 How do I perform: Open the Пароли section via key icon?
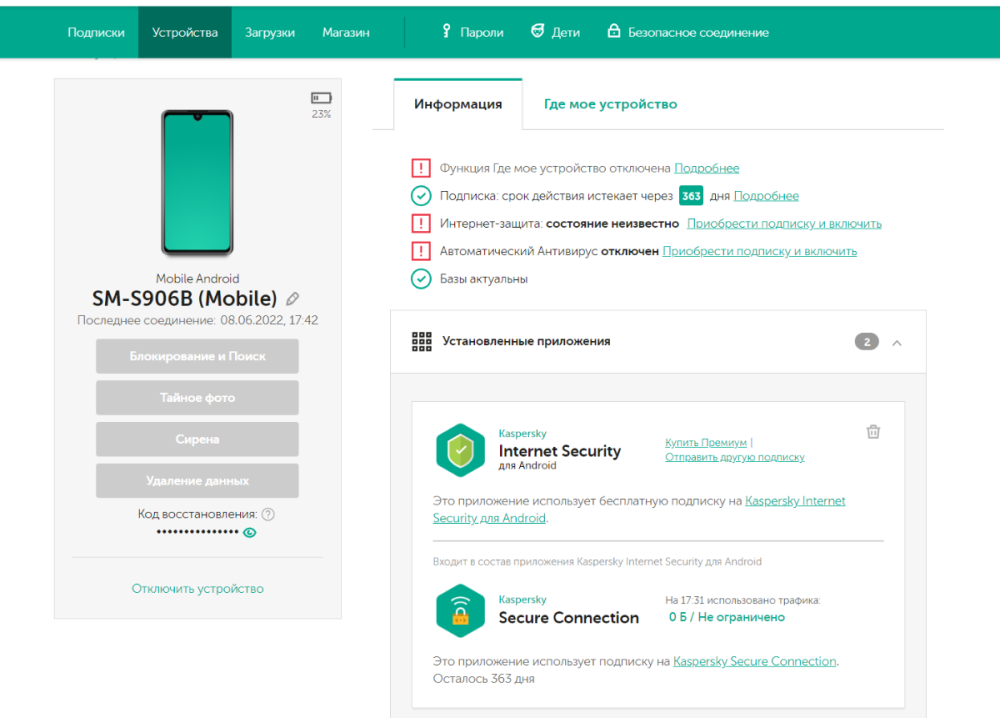(x=446, y=31)
